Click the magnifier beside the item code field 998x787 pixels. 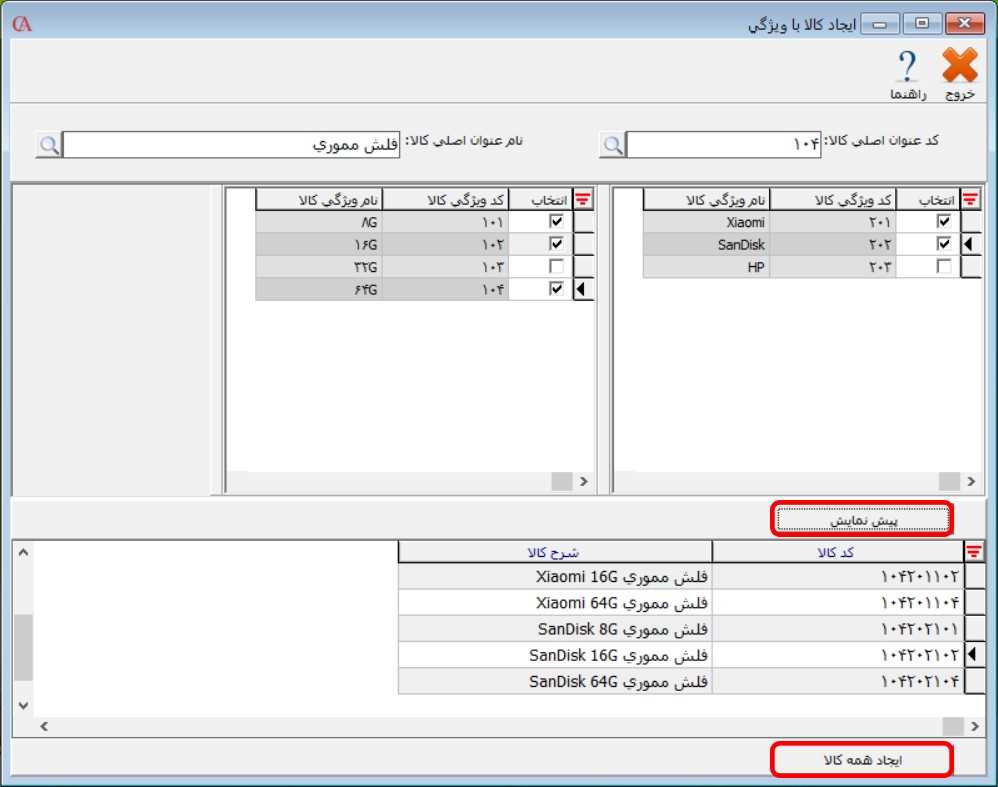pos(612,146)
